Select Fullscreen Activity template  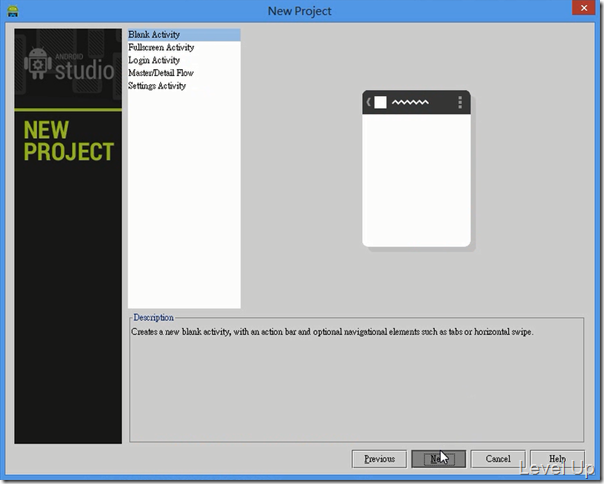tap(184, 47)
